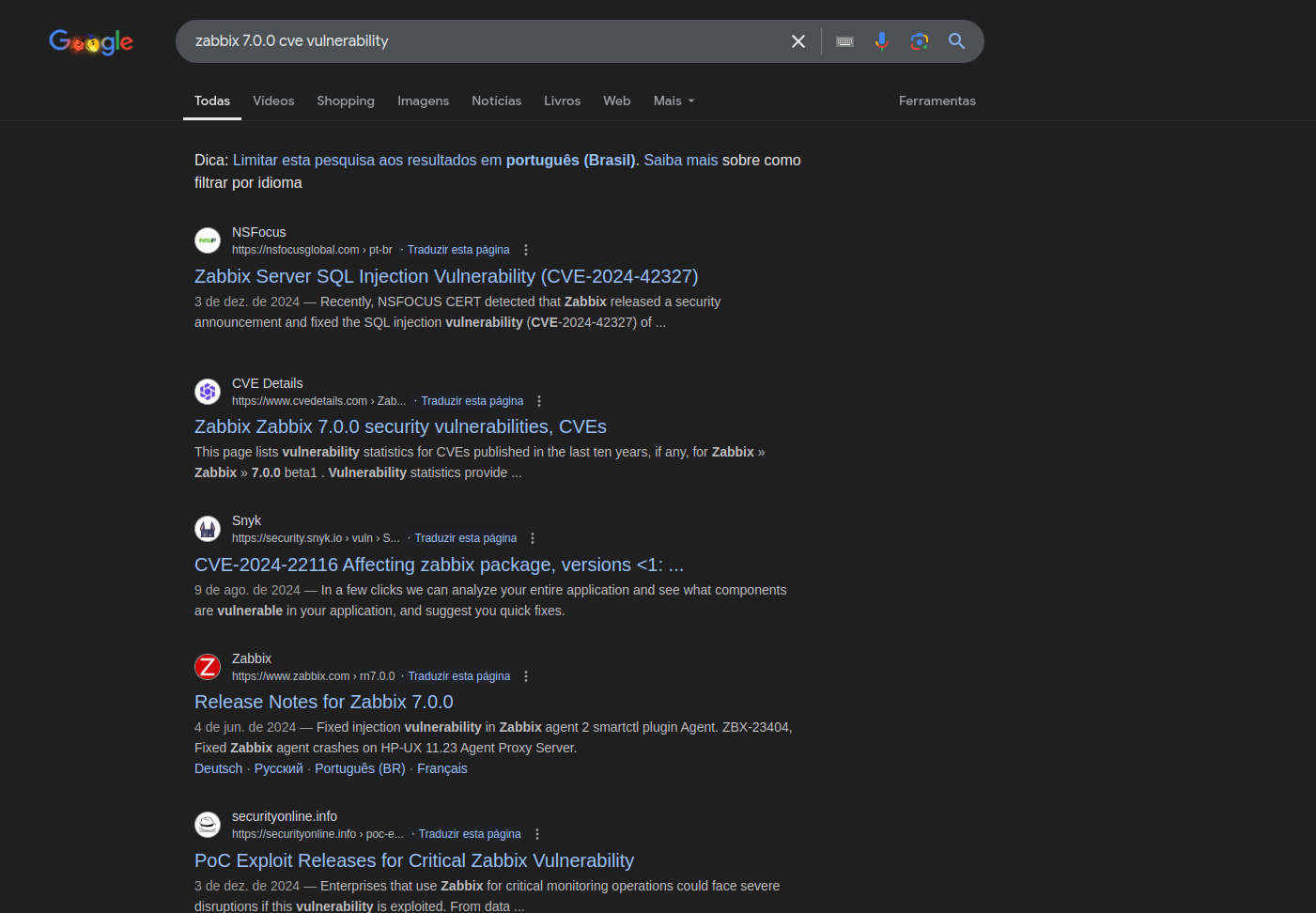Screen dimensions: 1316x913
Task: Open more options for the NSFocus result
Action: [526, 250]
